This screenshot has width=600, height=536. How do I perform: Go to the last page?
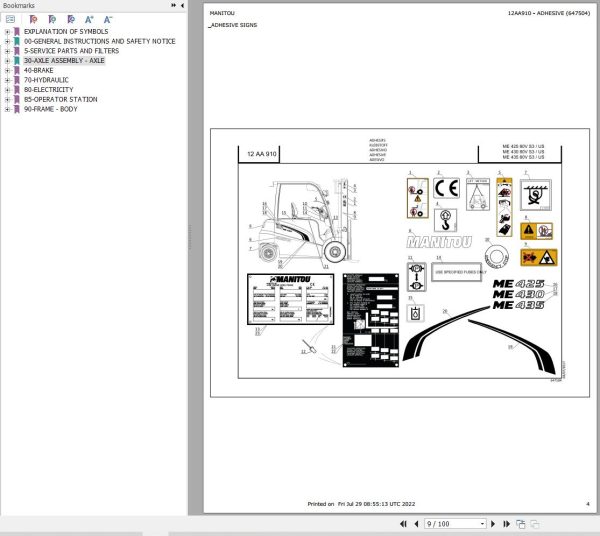(x=506, y=524)
